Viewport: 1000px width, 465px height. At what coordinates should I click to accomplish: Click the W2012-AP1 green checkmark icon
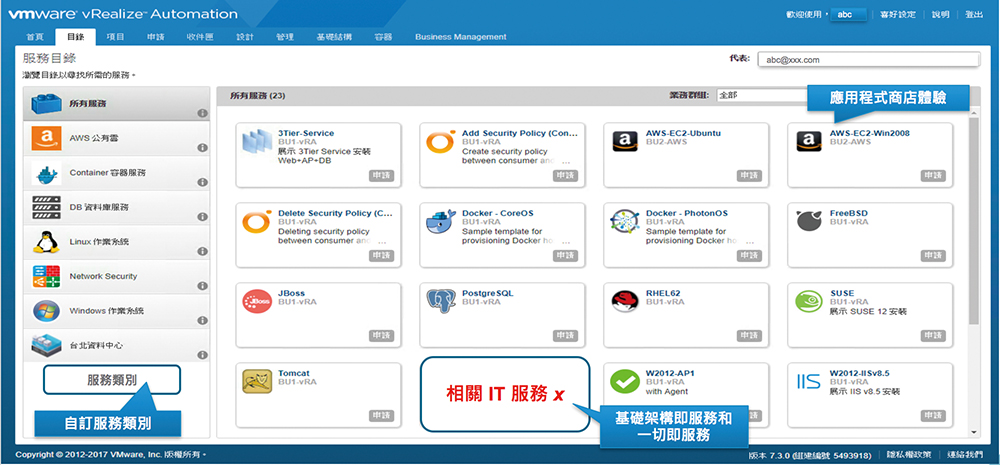pos(625,381)
